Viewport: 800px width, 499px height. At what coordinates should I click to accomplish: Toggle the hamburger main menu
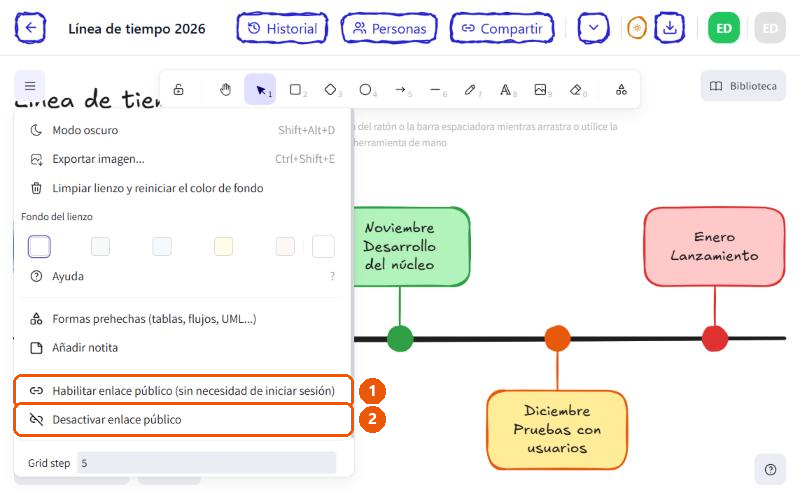(x=30, y=86)
